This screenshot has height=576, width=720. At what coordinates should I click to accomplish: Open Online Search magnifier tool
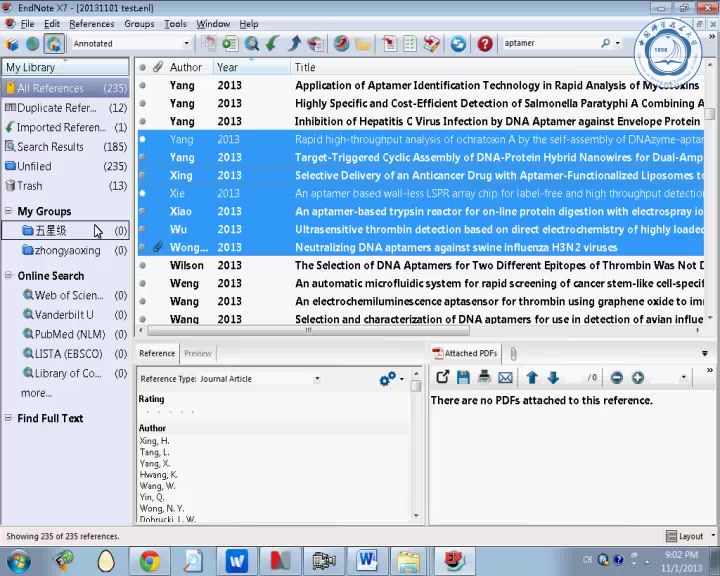[x=252, y=44]
